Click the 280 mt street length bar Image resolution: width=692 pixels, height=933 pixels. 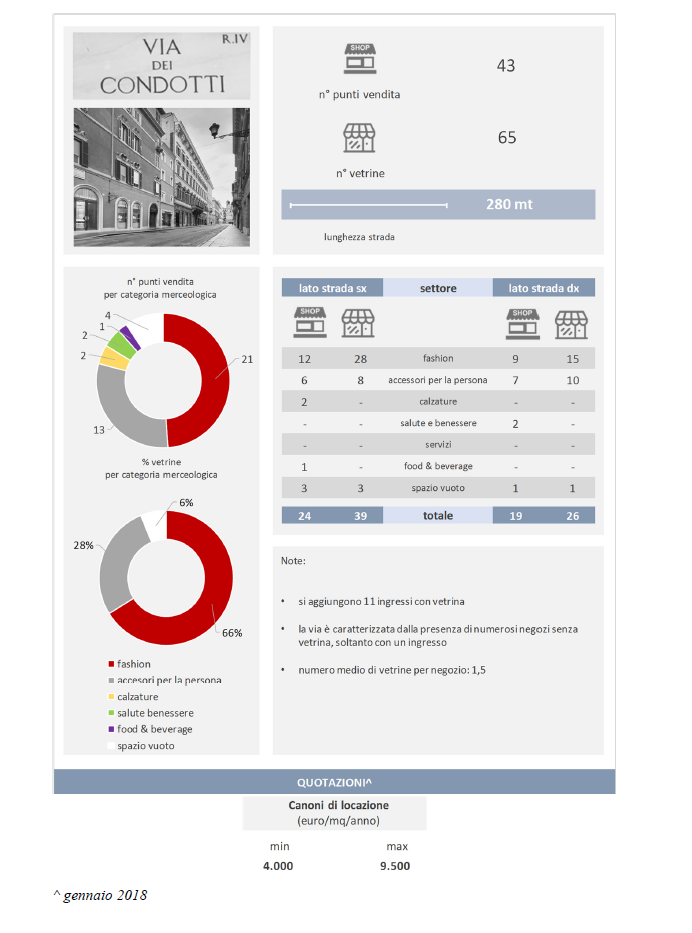pos(438,204)
